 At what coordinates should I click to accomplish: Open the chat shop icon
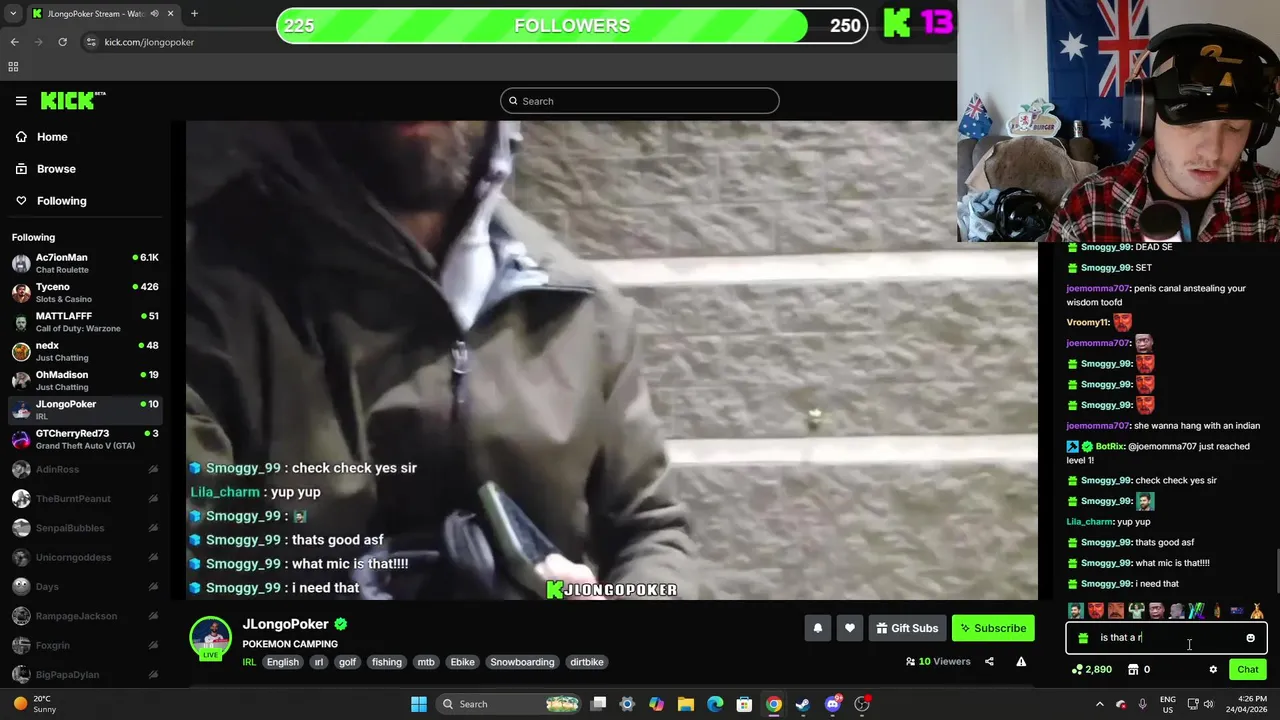[1132, 669]
